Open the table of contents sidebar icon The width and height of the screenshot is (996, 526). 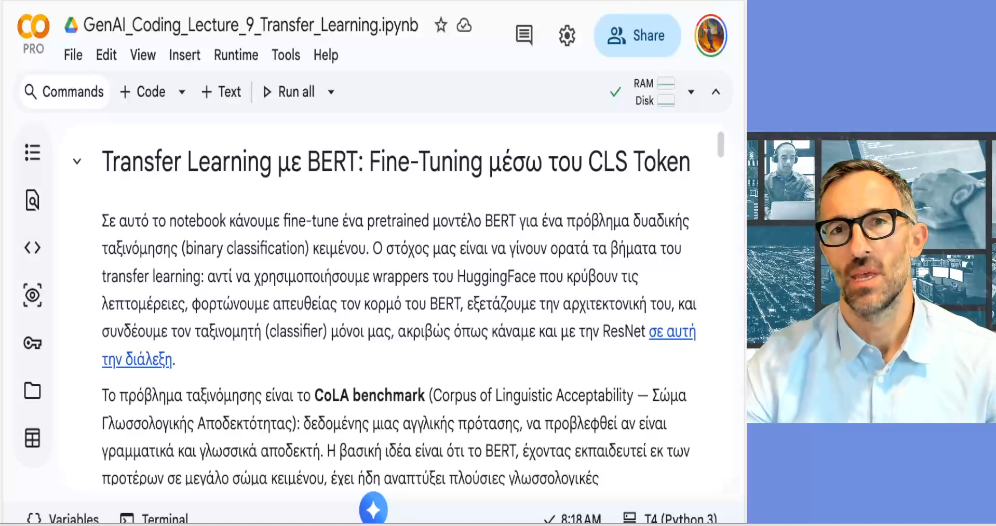[x=32, y=152]
